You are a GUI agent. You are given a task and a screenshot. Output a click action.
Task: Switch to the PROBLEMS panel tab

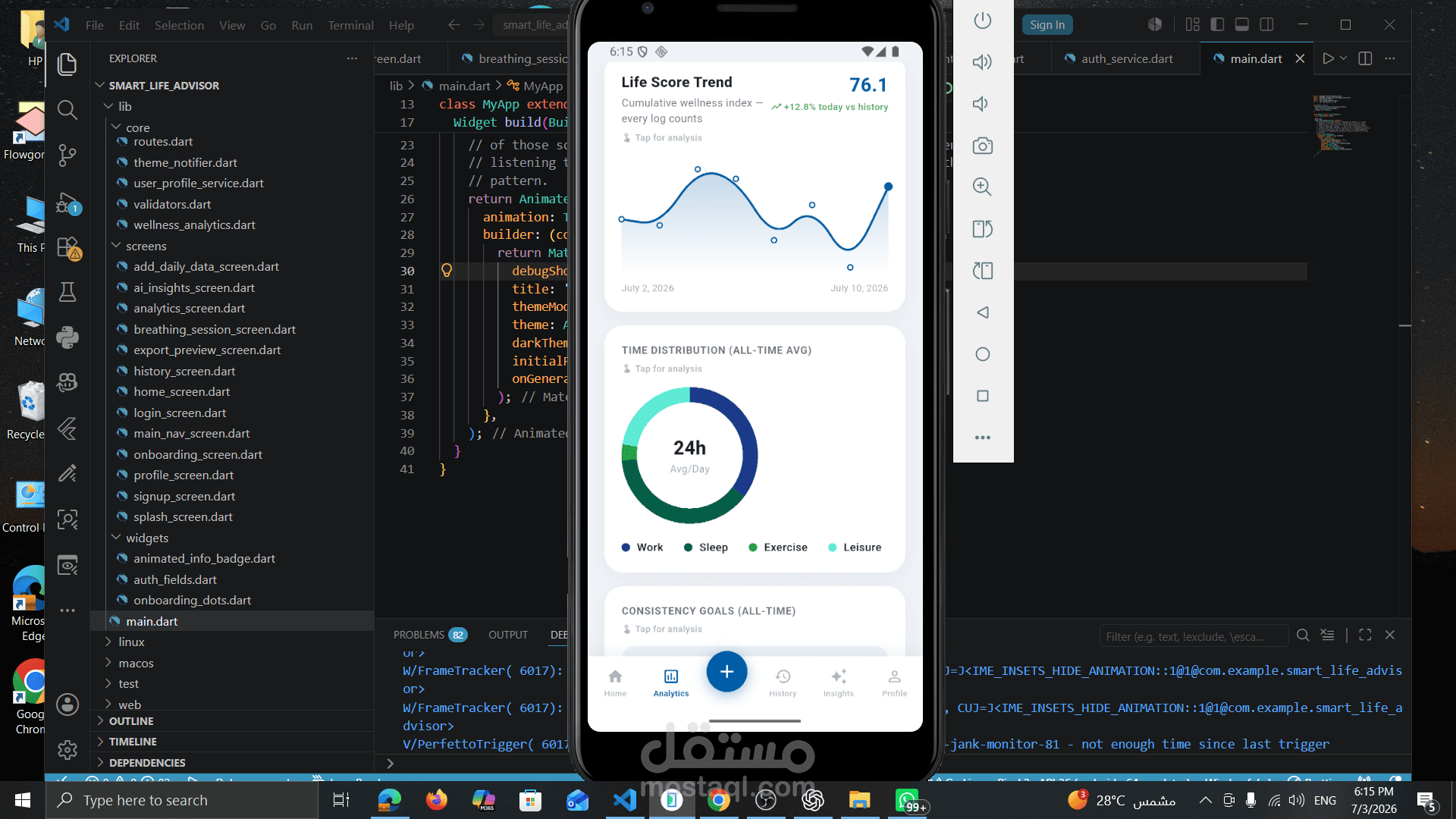coord(430,635)
